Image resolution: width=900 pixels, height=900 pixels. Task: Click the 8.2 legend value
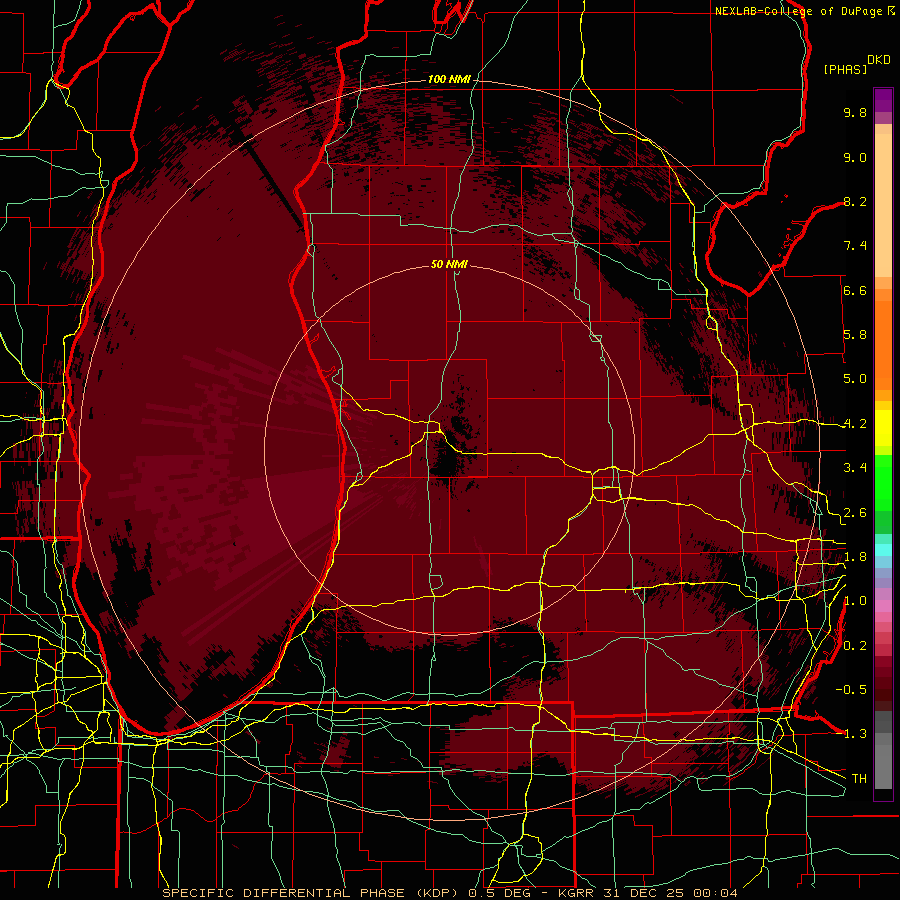(855, 201)
